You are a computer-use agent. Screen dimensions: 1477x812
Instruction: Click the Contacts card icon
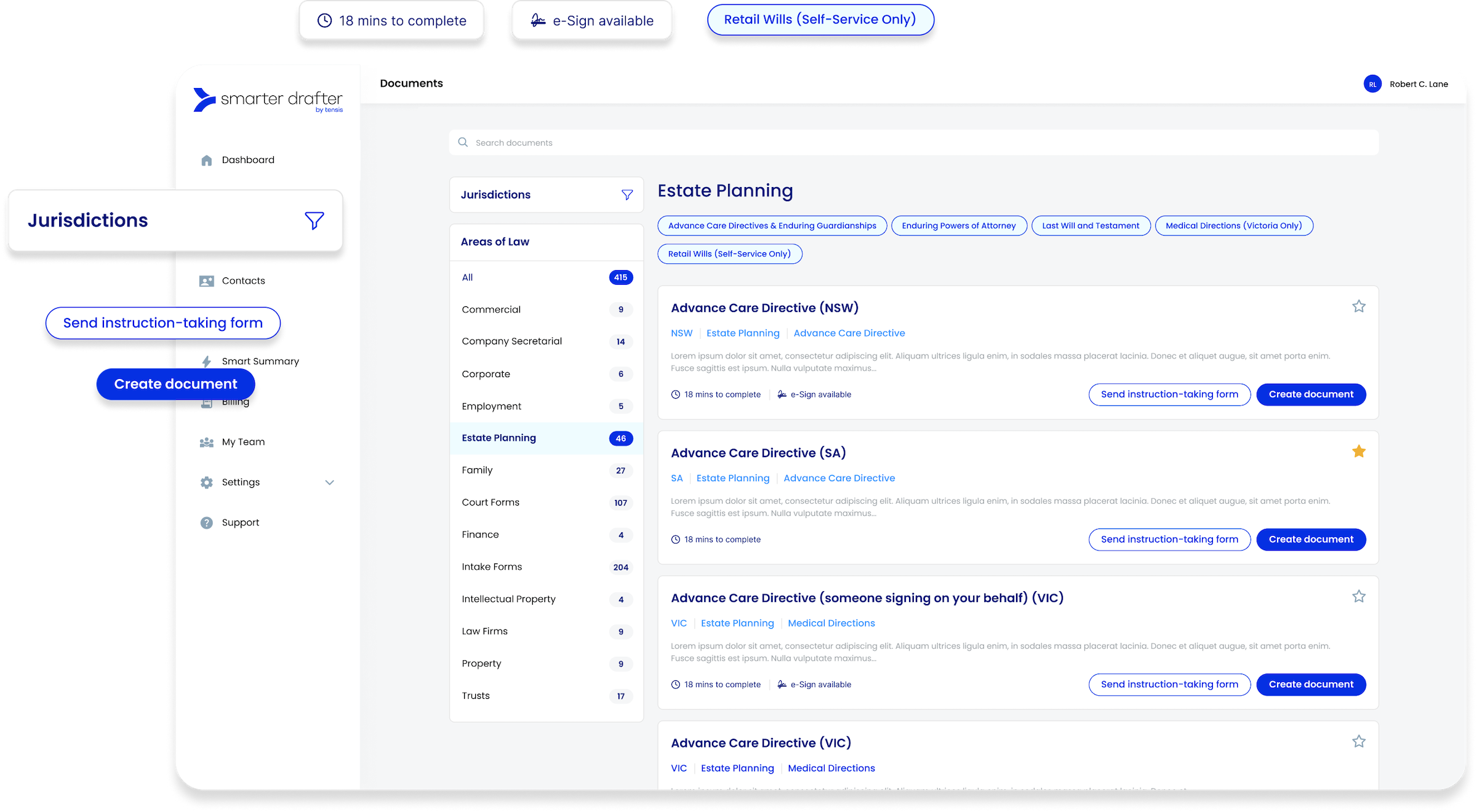click(x=206, y=281)
